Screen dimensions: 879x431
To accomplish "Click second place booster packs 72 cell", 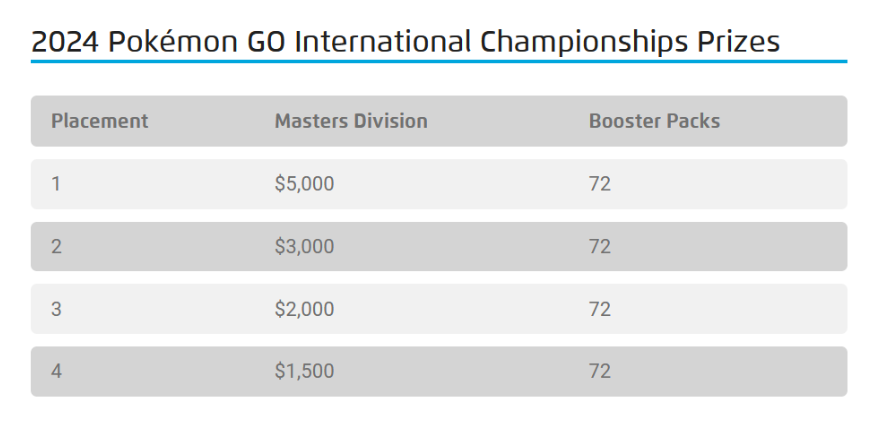I will [x=599, y=246].
